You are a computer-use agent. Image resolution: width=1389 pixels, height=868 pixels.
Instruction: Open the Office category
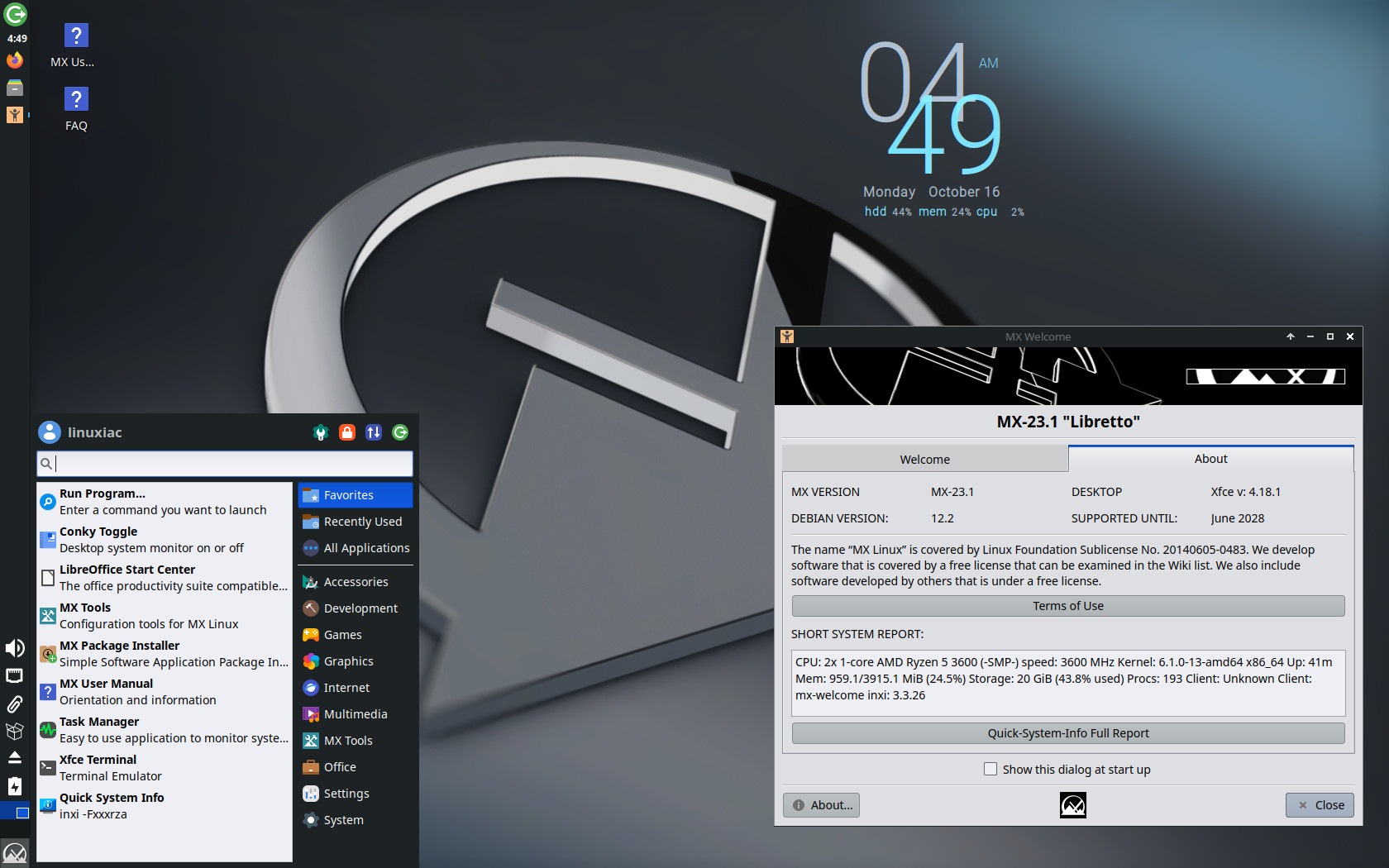(x=356, y=767)
